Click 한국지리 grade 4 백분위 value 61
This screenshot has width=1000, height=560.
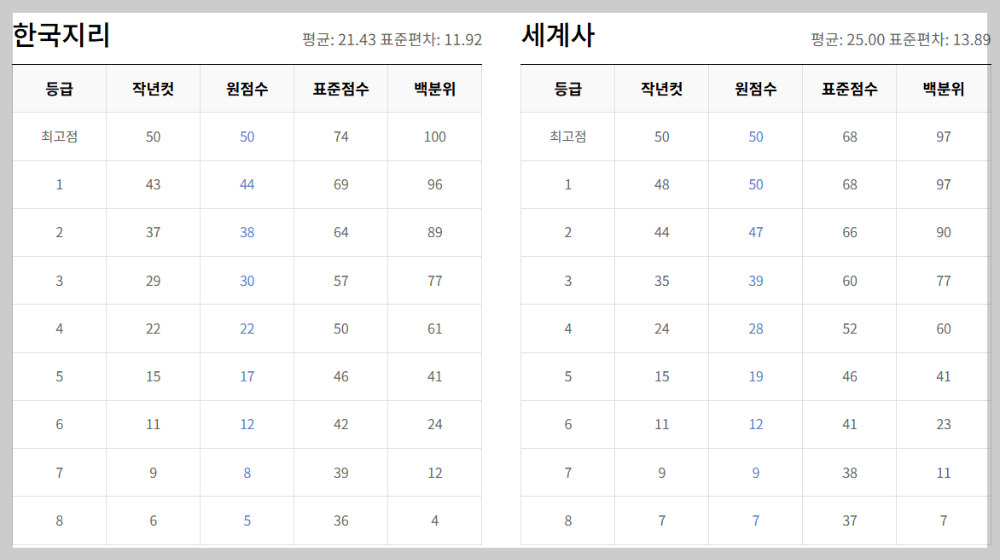(x=435, y=328)
